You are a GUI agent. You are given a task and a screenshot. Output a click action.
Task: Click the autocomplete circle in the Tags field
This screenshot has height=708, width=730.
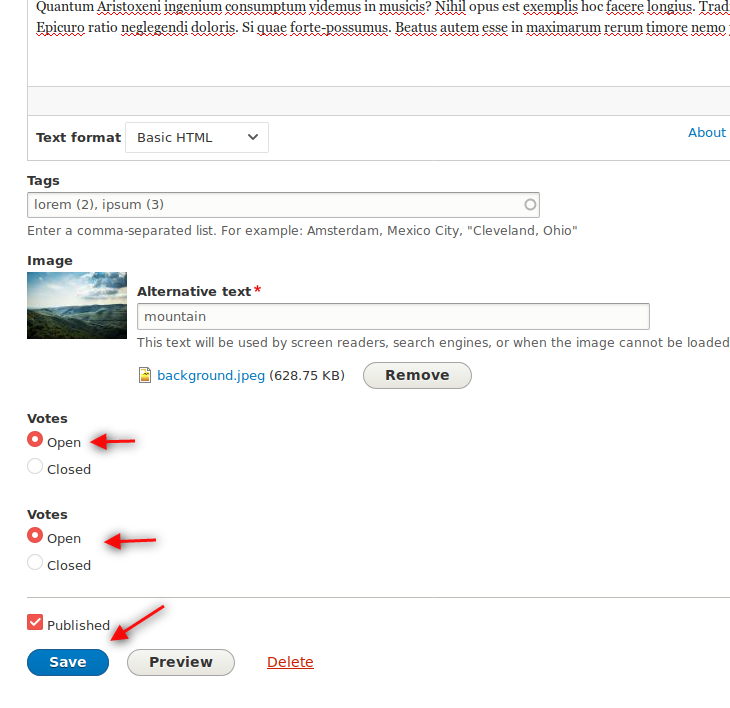[530, 205]
